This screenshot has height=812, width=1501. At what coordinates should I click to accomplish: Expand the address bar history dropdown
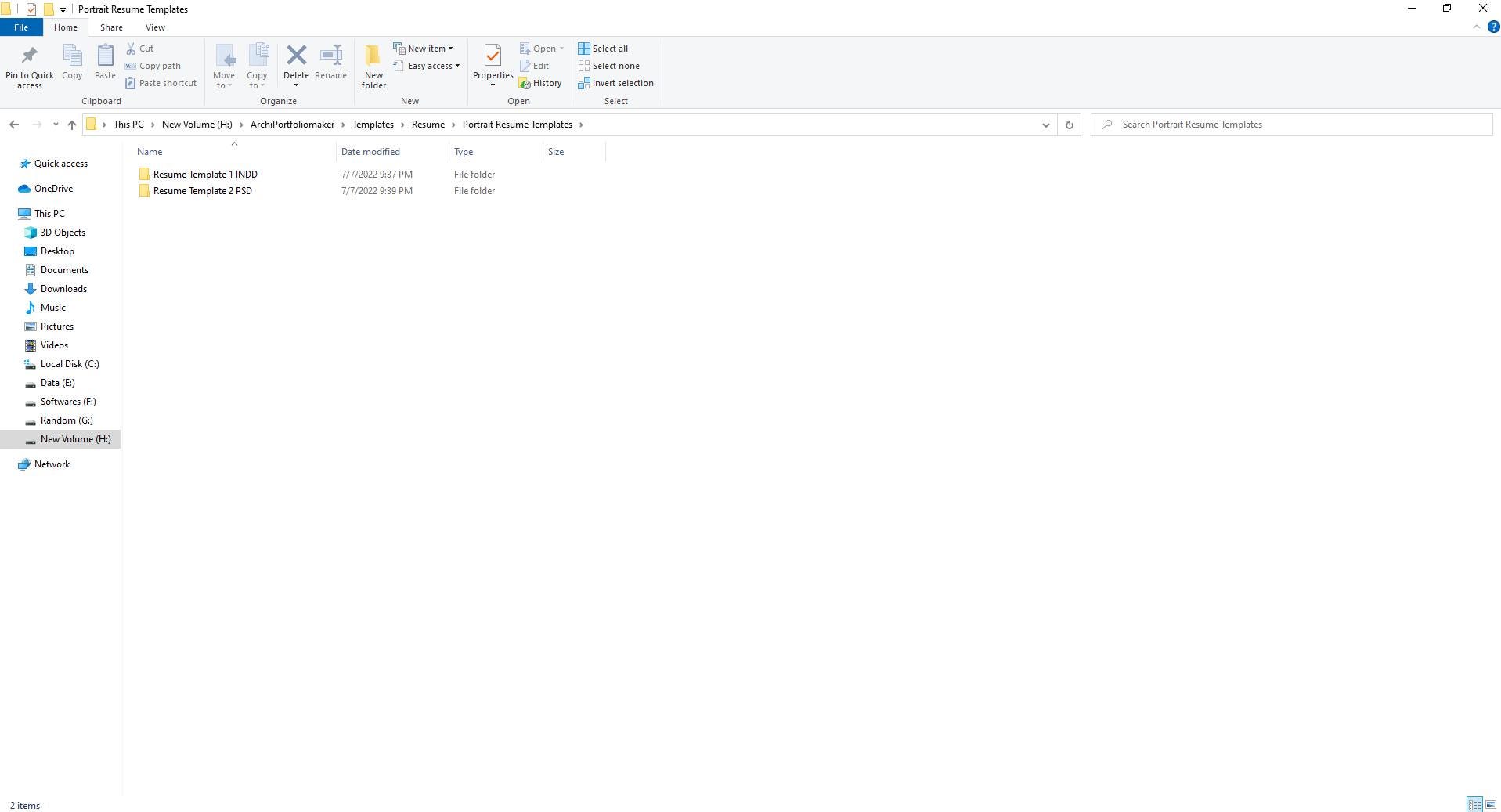point(1045,125)
